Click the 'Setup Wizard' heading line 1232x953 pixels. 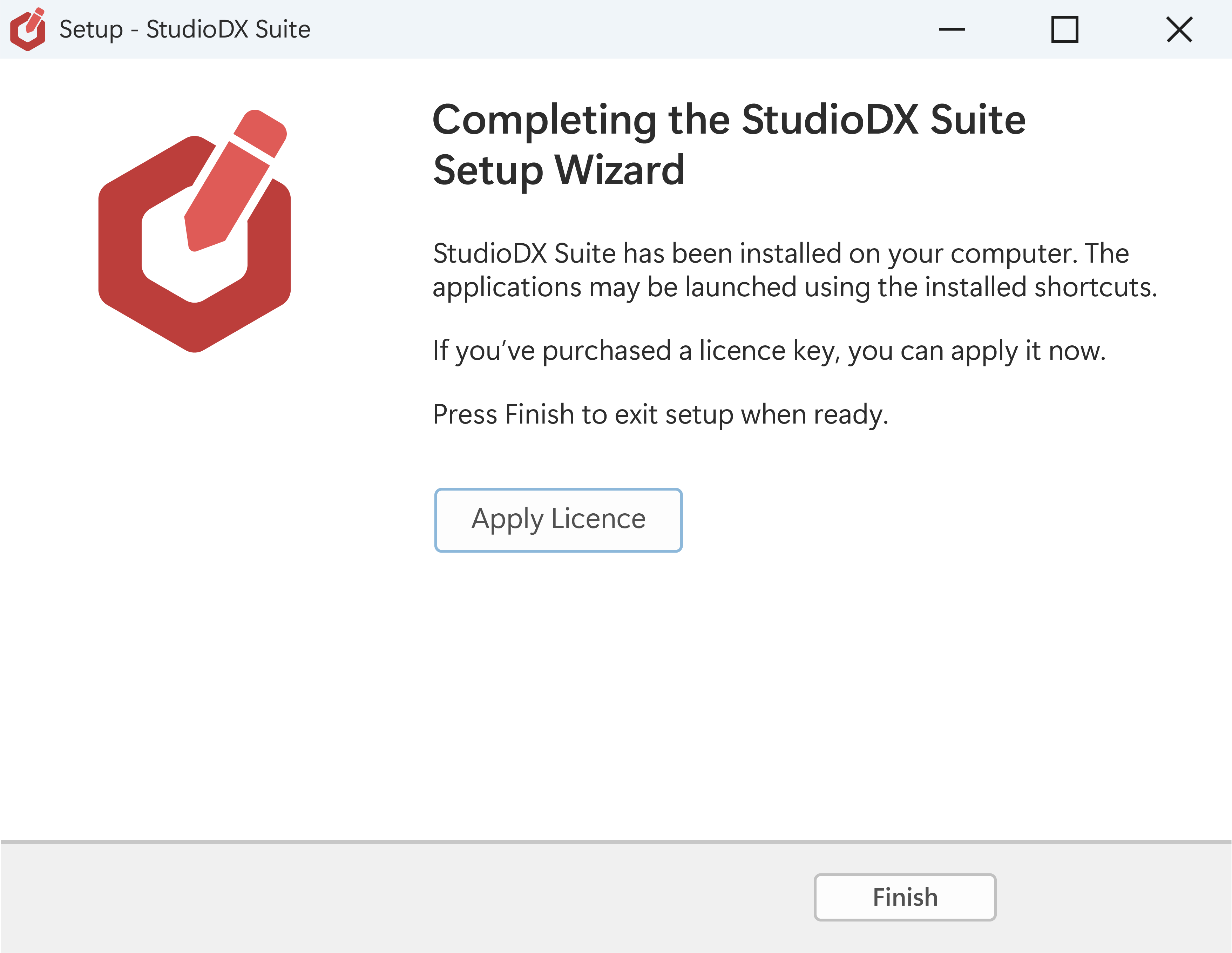pyautogui.click(x=559, y=170)
